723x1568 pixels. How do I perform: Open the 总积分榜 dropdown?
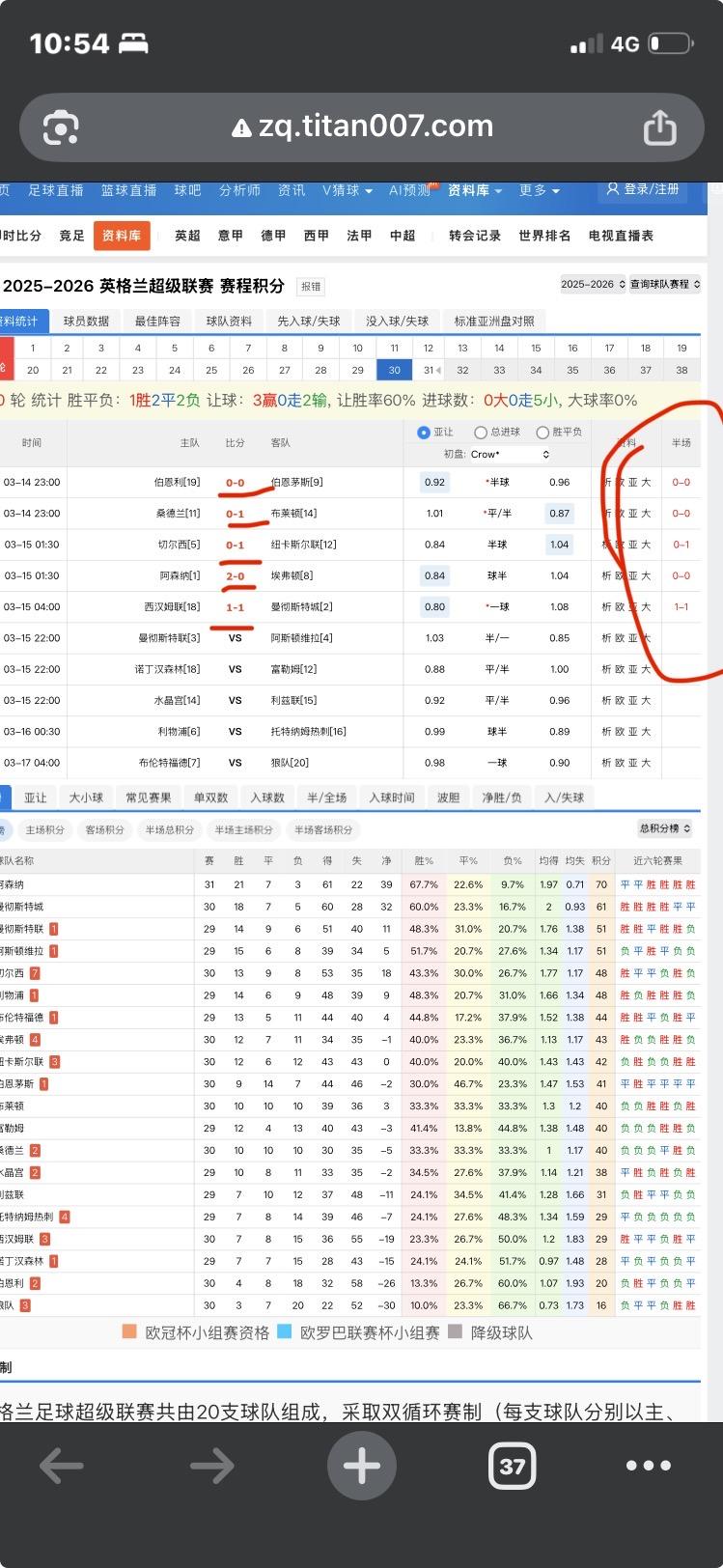pos(665,828)
